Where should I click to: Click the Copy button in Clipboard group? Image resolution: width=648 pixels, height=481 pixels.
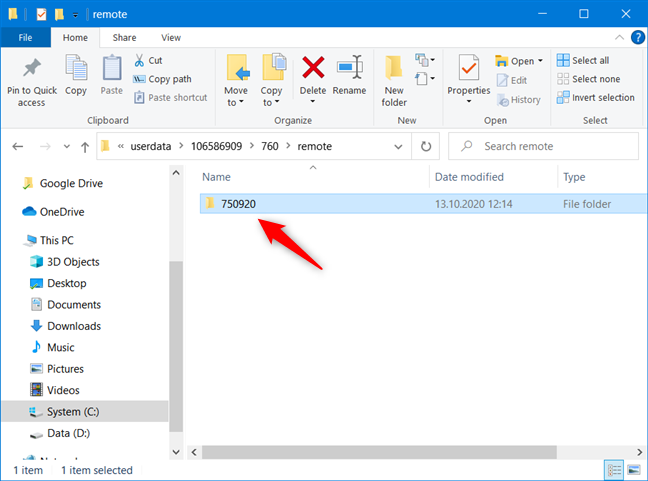[76, 75]
